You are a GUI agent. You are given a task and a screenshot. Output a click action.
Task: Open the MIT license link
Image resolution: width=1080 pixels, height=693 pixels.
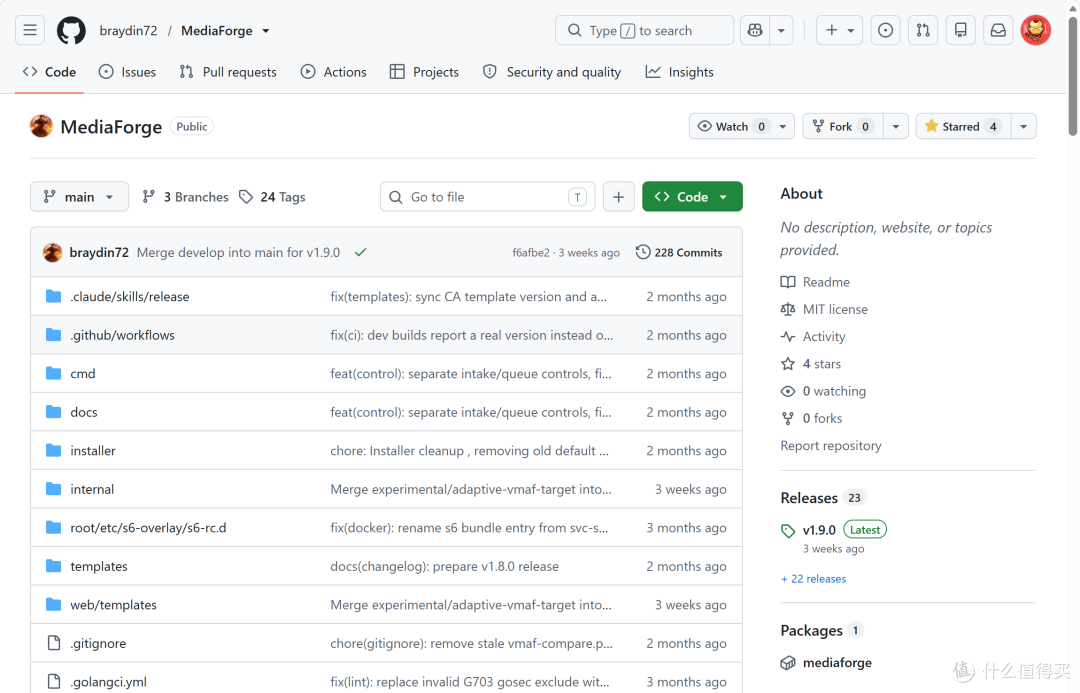tap(835, 309)
